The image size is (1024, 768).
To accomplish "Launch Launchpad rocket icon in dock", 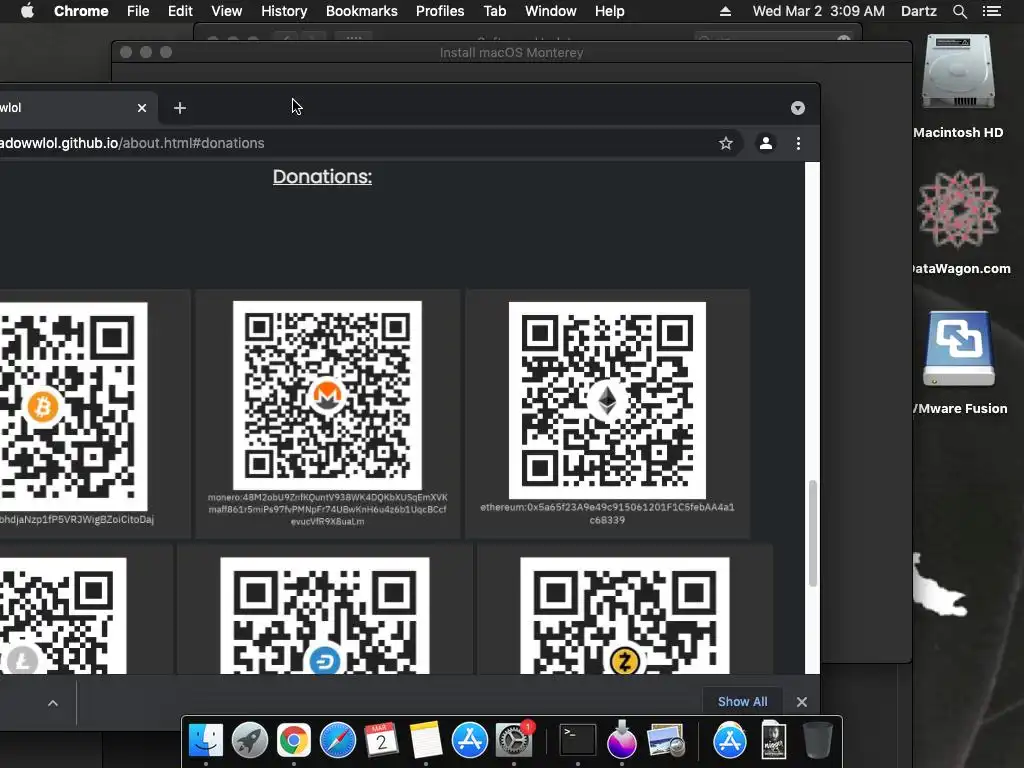I will [x=249, y=741].
